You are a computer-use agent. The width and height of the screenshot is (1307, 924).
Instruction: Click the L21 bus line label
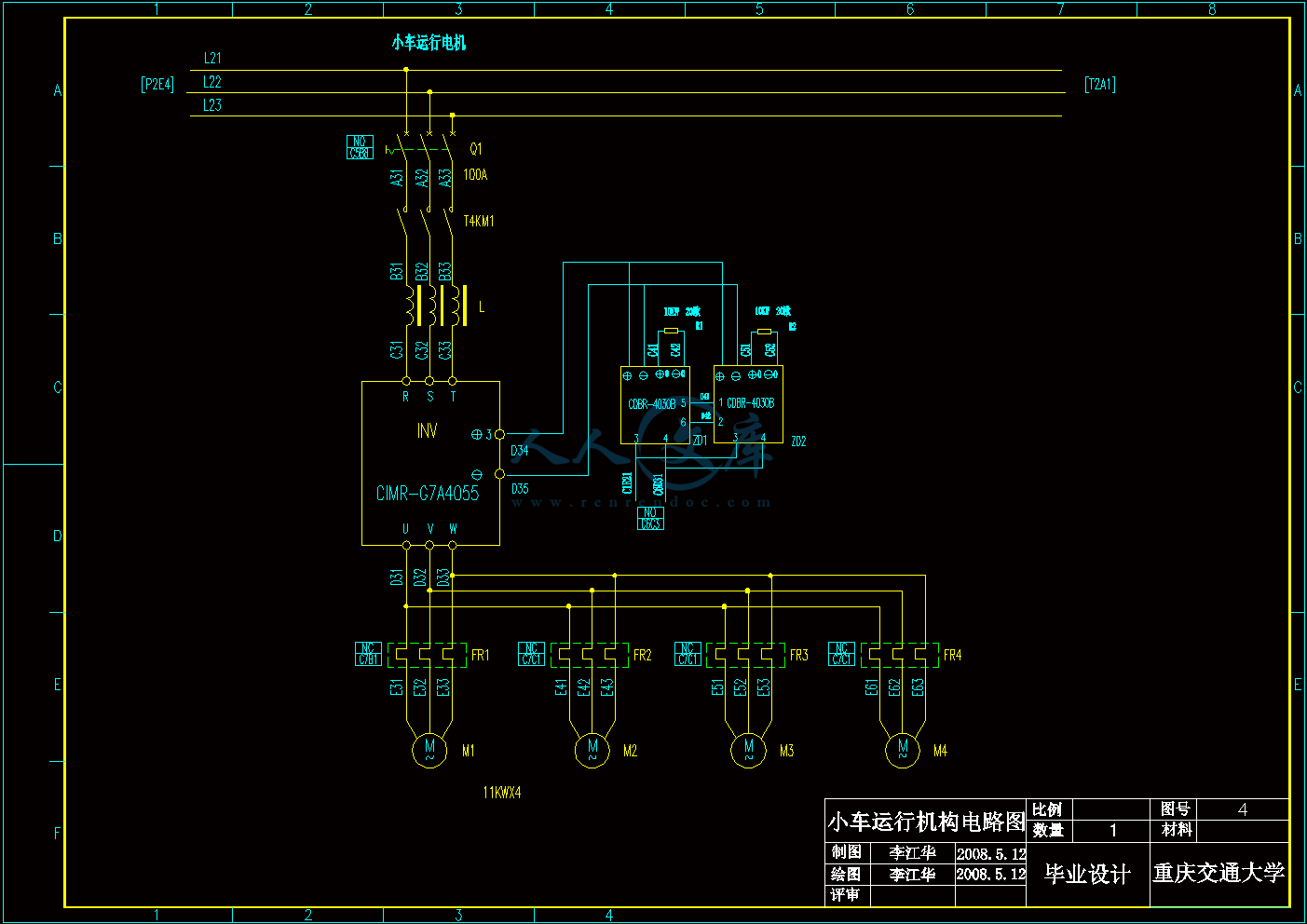coord(212,58)
